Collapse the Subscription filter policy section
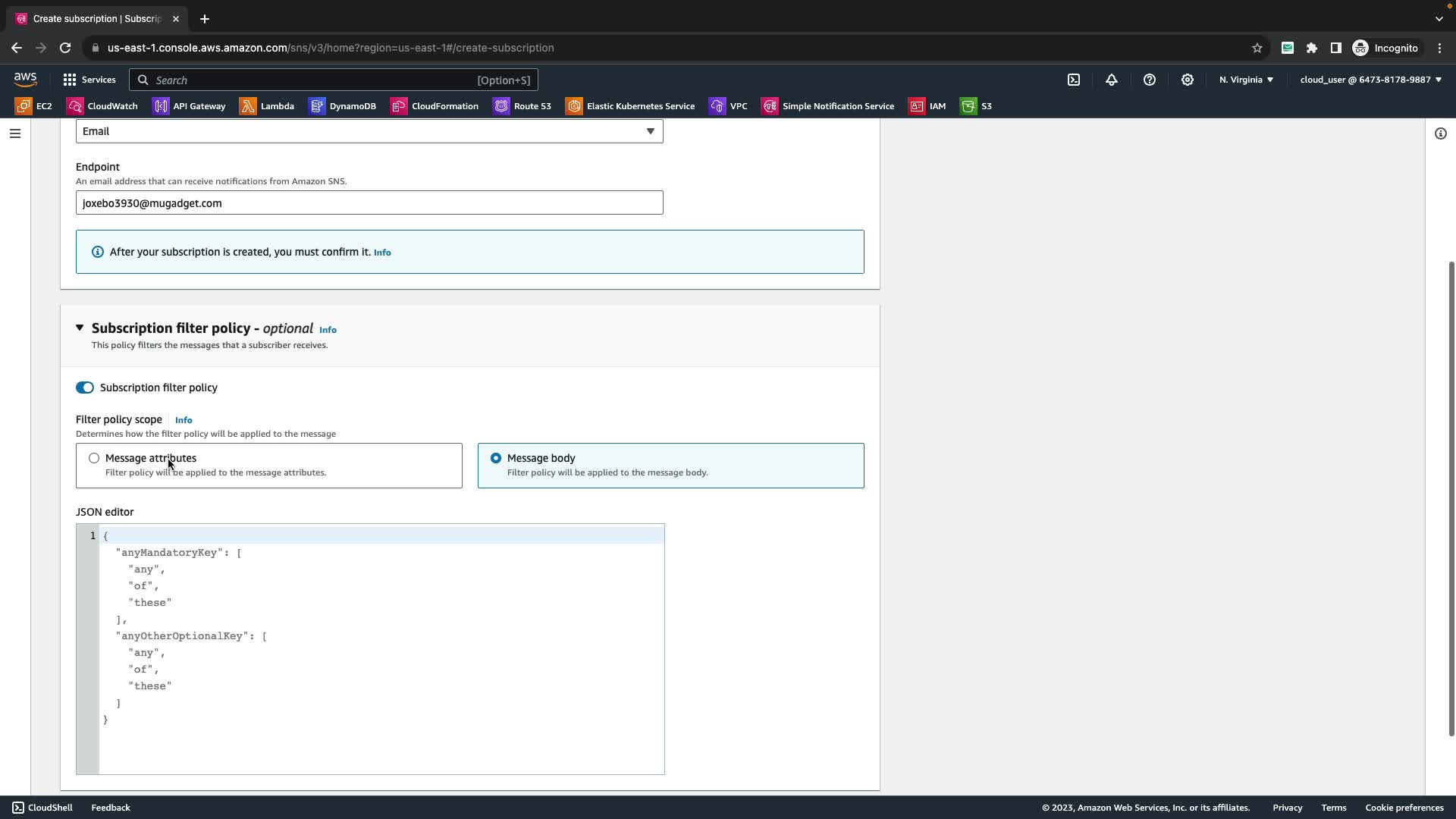 coord(80,328)
